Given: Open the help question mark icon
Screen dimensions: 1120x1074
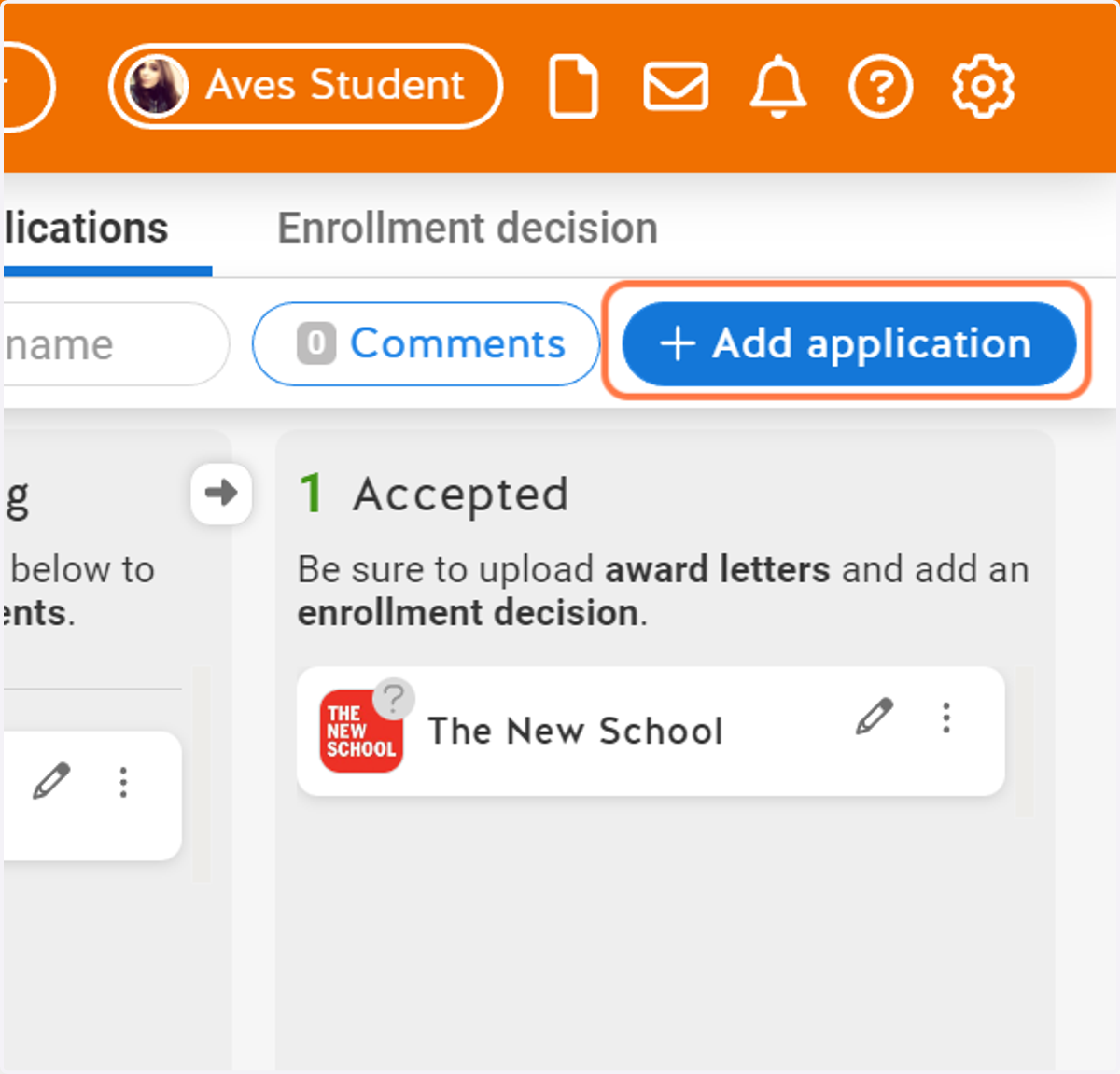Looking at the screenshot, I should coord(880,87).
